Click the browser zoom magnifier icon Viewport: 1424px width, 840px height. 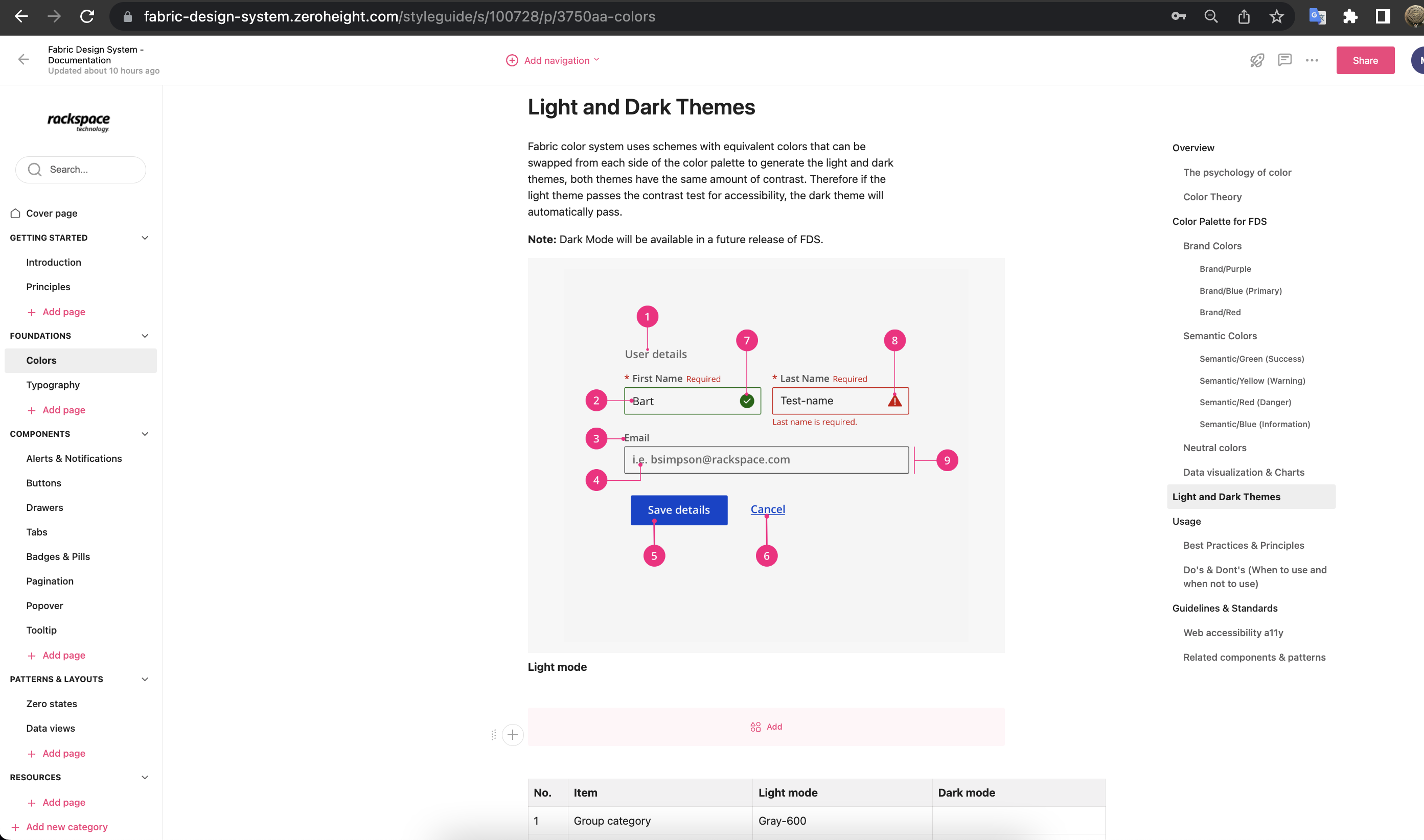click(x=1210, y=16)
